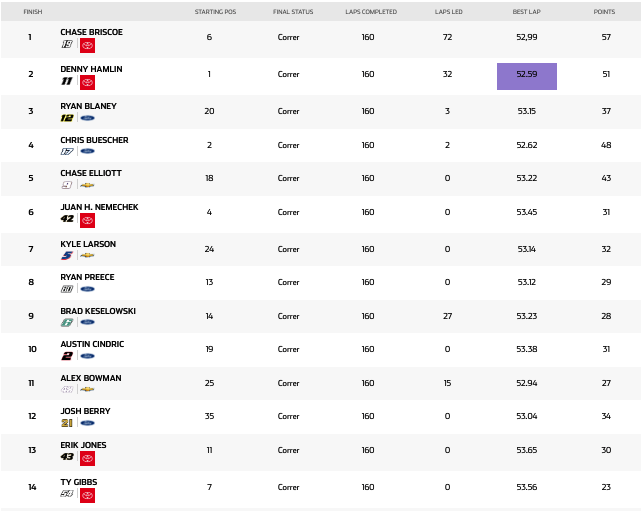Click Austin Cindric's number 2 car icon
Image resolution: width=641 pixels, height=511 pixels.
[67, 355]
